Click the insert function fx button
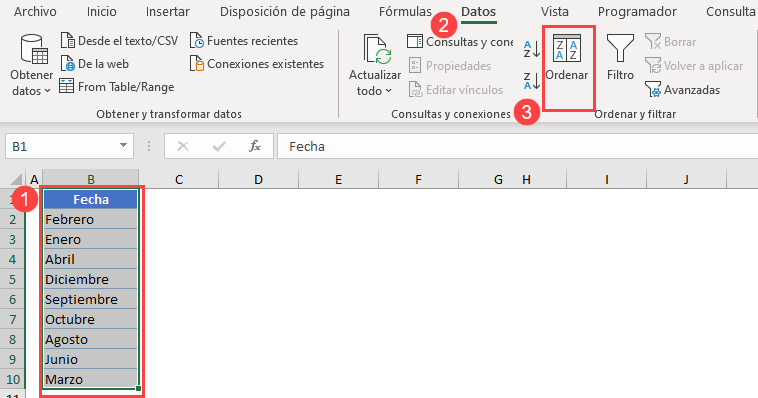This screenshot has width=758, height=398. [255, 146]
